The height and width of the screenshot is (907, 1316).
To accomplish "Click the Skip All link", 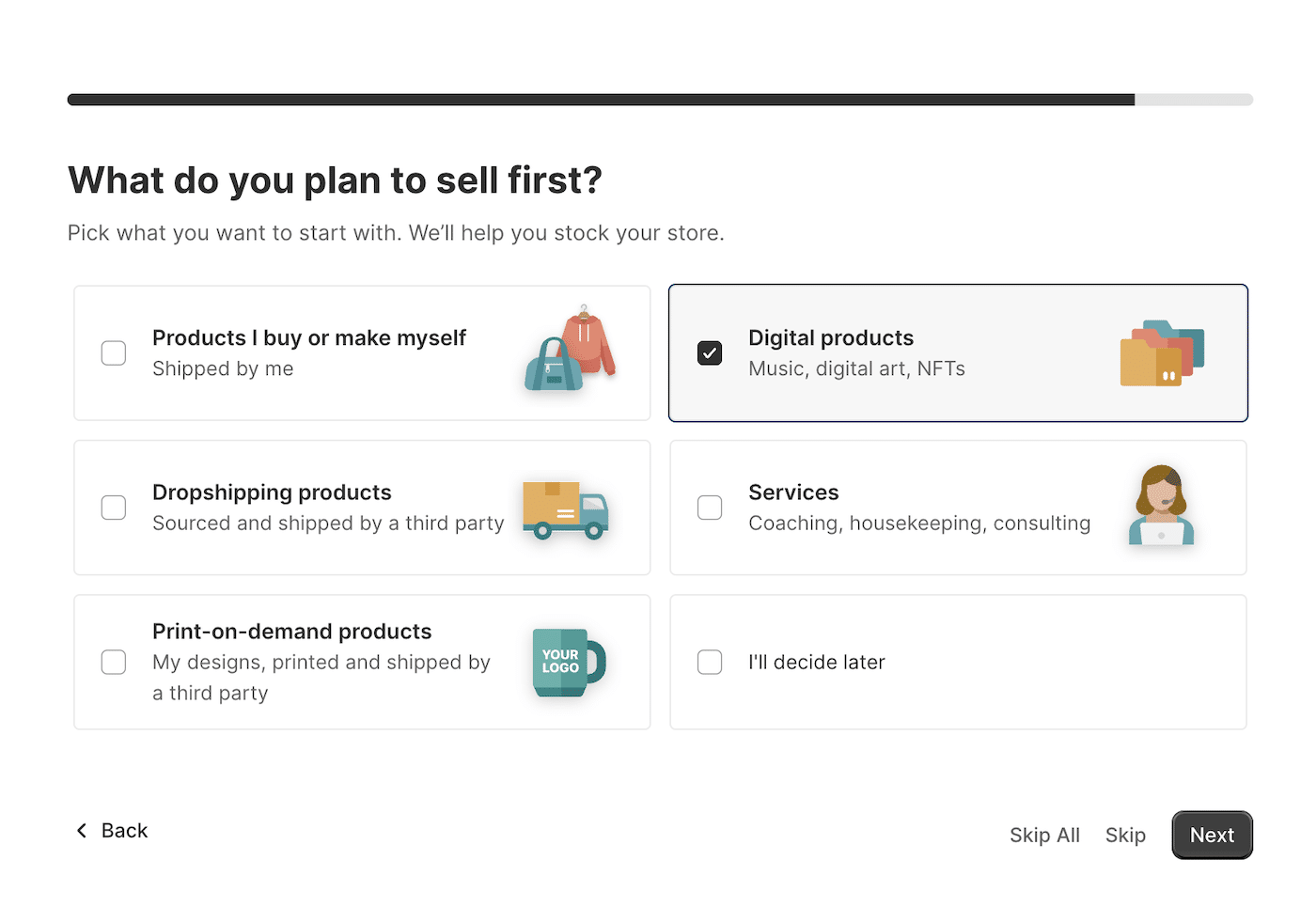I will (x=1044, y=835).
